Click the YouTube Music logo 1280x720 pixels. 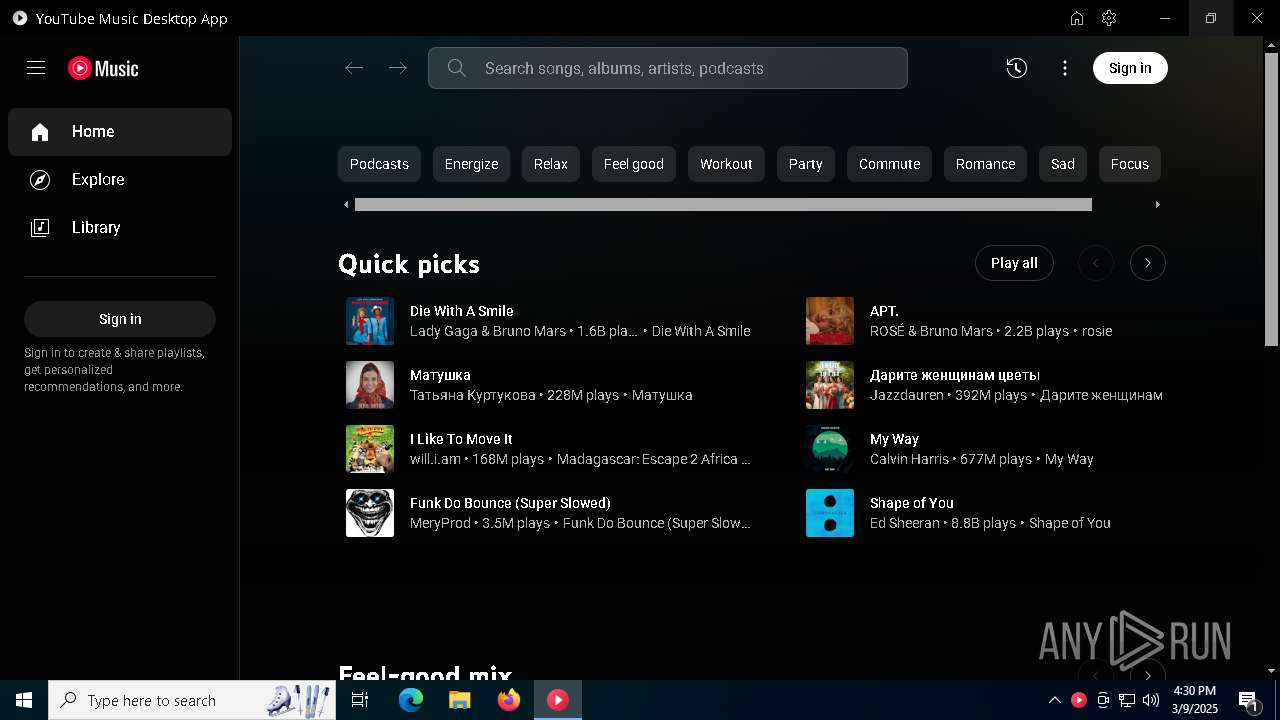pos(103,68)
